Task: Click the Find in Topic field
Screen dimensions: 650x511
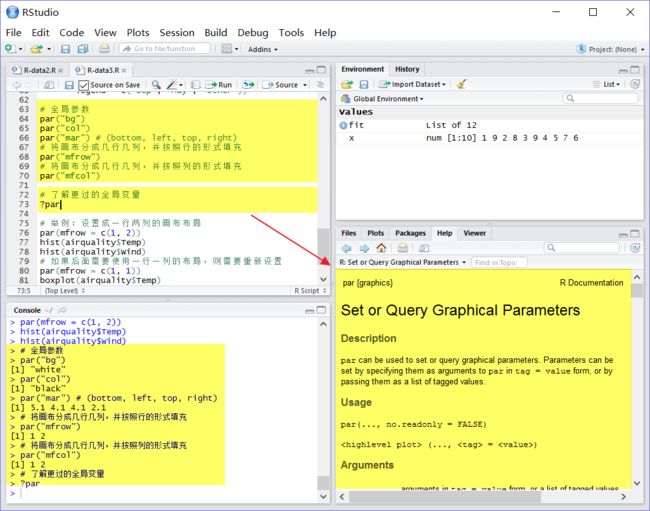Action: pyautogui.click(x=499, y=262)
